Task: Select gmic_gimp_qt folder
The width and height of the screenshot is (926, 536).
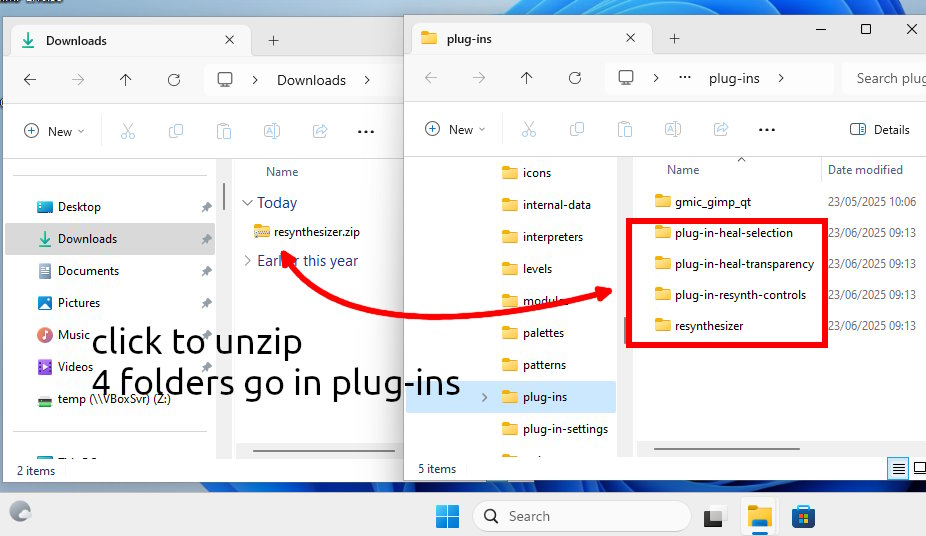Action: tap(703, 202)
